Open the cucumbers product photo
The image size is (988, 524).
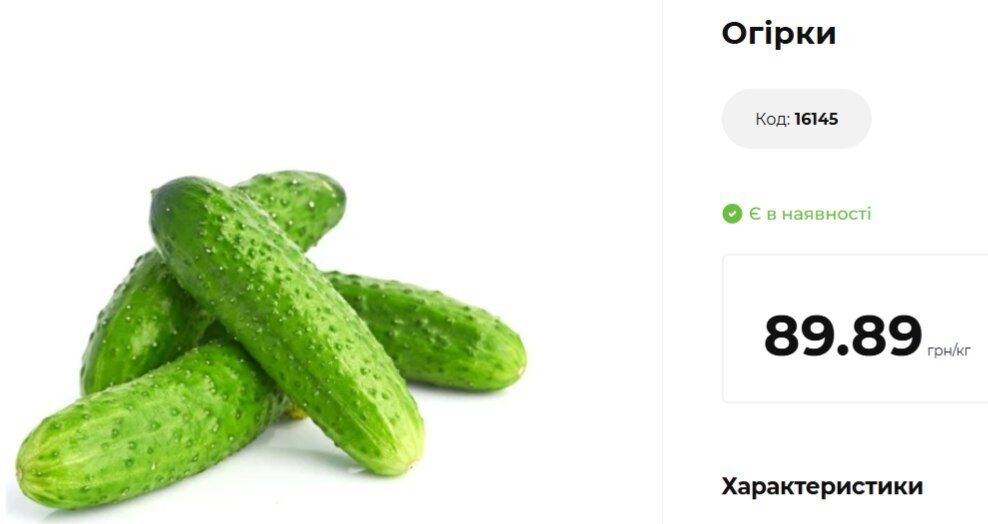click(x=272, y=340)
